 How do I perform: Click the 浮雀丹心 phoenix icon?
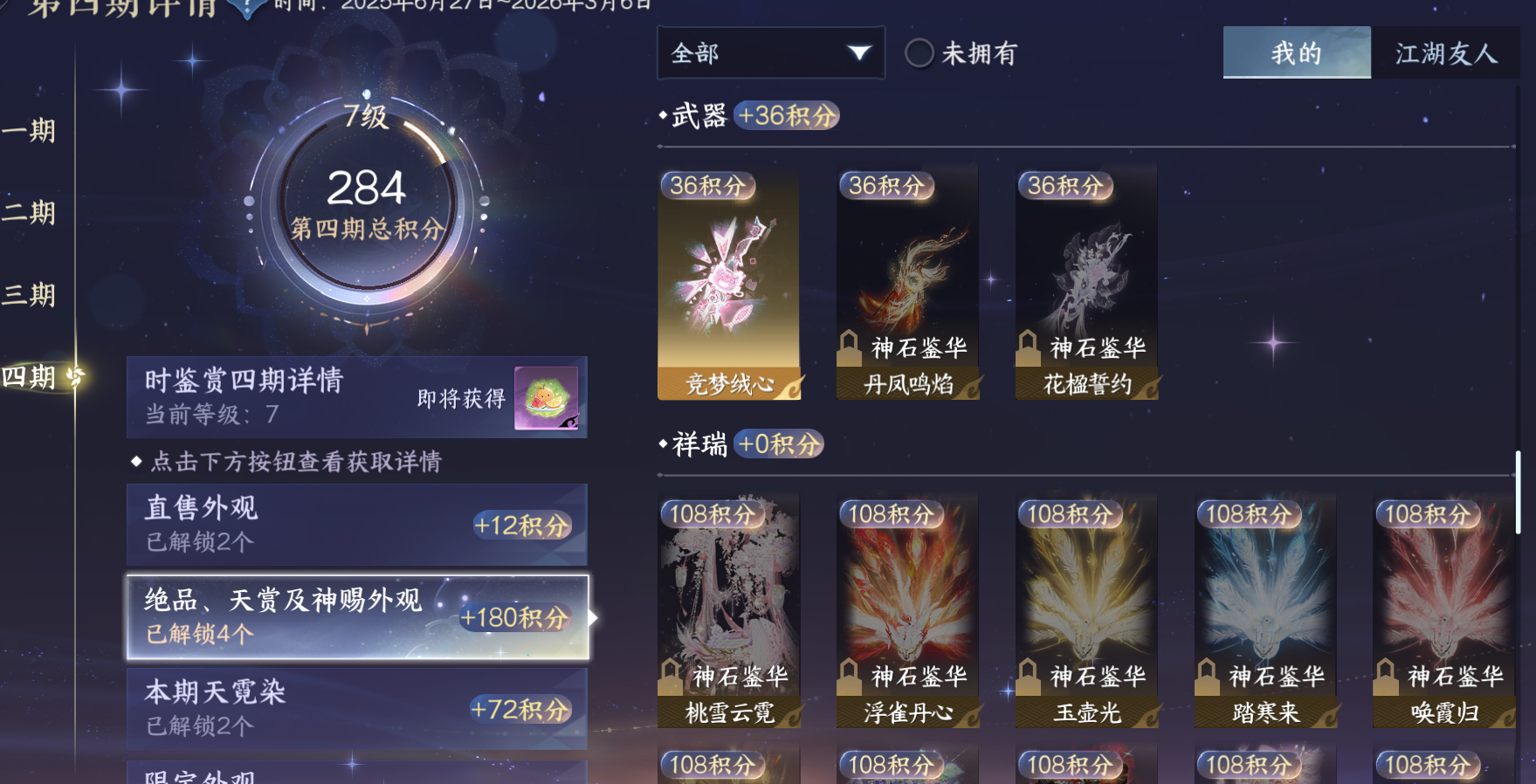(x=908, y=611)
